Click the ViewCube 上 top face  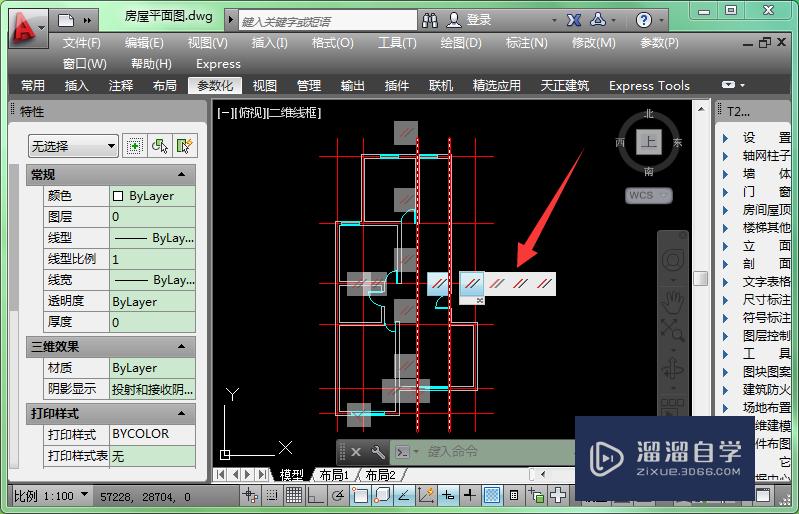[649, 142]
